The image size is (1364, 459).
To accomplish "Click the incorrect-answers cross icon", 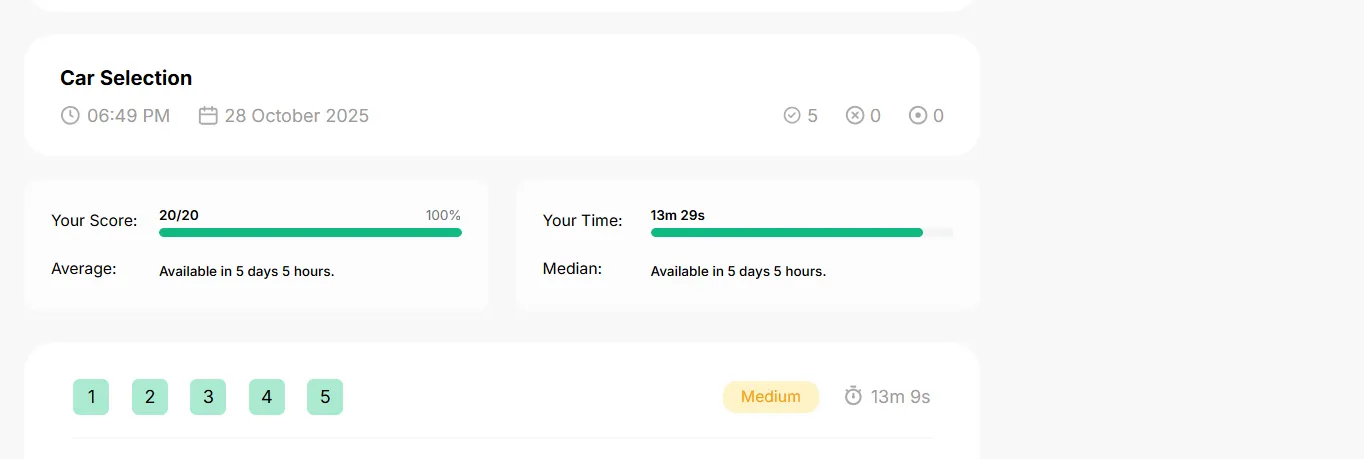I will click(x=855, y=116).
